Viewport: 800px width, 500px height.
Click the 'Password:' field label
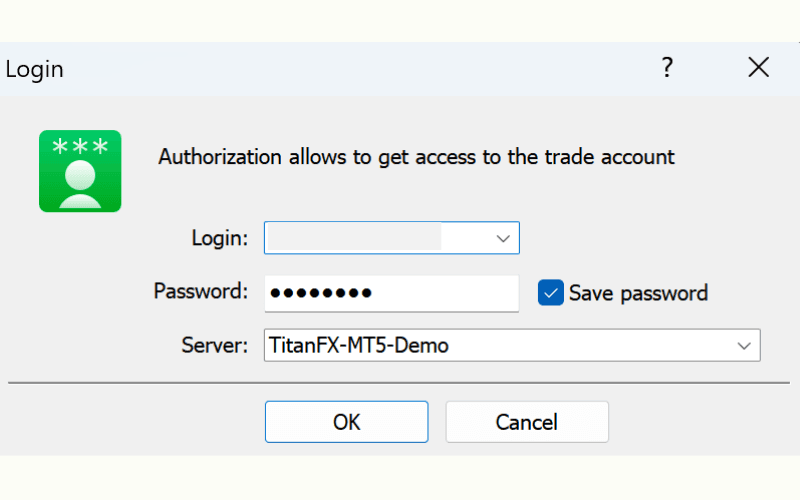click(x=200, y=292)
